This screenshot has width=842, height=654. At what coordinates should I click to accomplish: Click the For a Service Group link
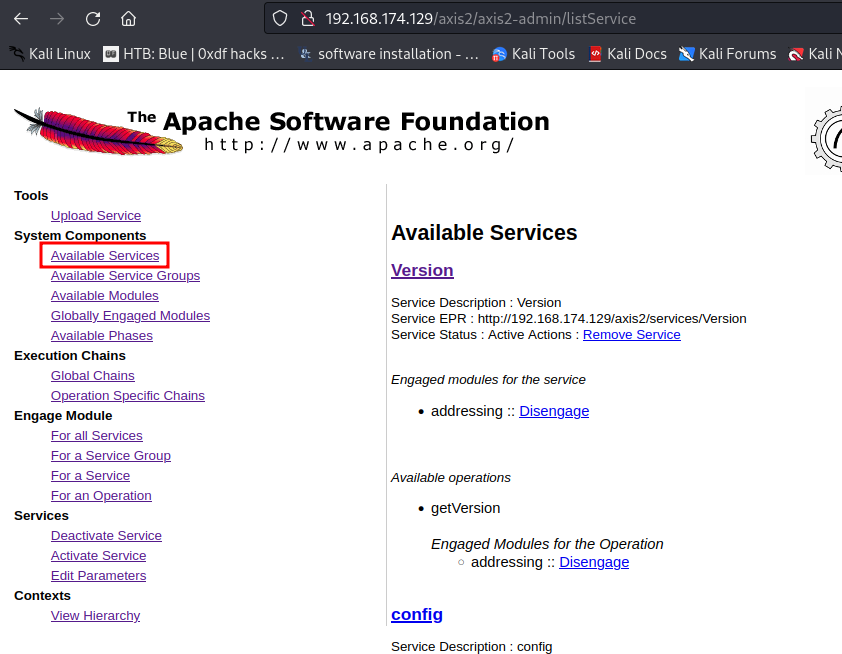(x=111, y=455)
